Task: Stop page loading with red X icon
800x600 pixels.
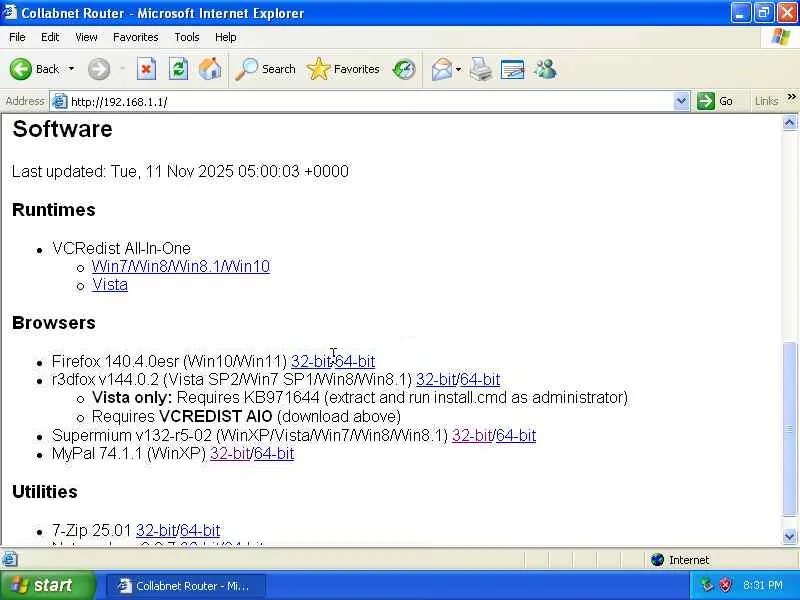Action: 146,69
